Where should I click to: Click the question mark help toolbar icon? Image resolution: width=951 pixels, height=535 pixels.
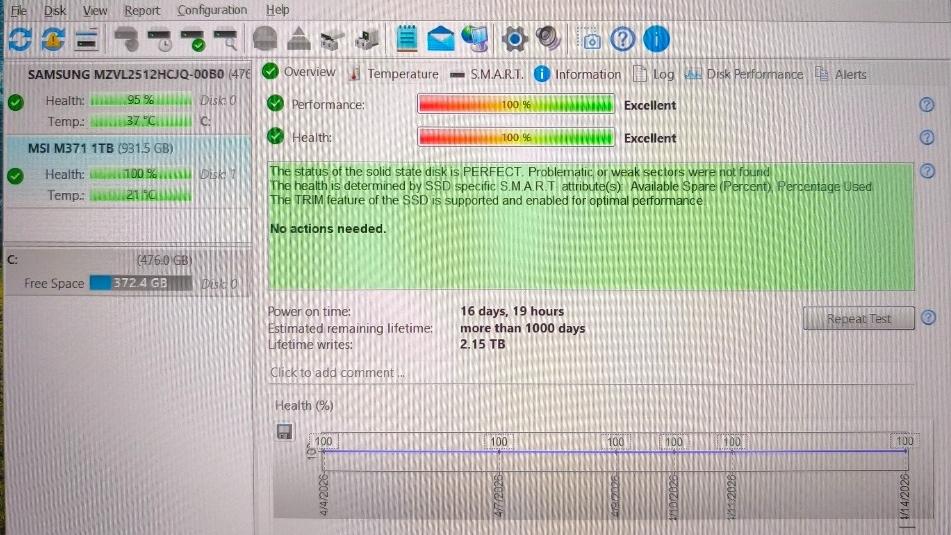coord(622,39)
